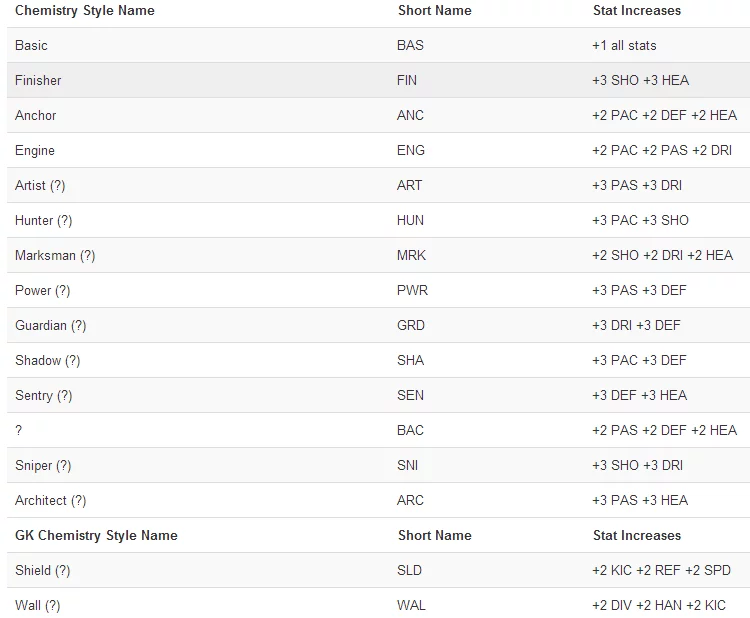
Task: Click the Artist (?) style name
Action: click(x=40, y=185)
